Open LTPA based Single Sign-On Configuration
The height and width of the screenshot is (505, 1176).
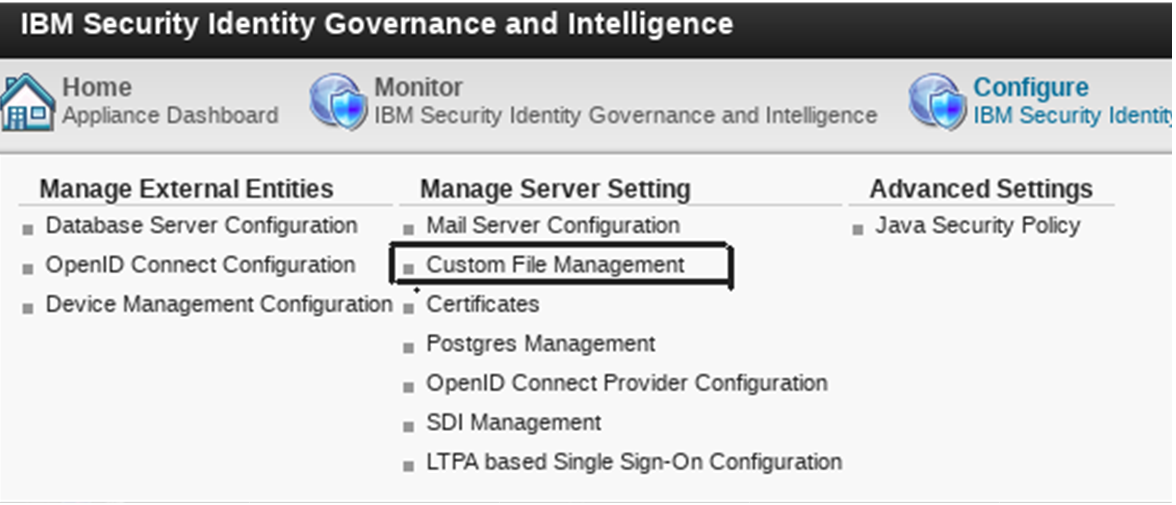634,461
